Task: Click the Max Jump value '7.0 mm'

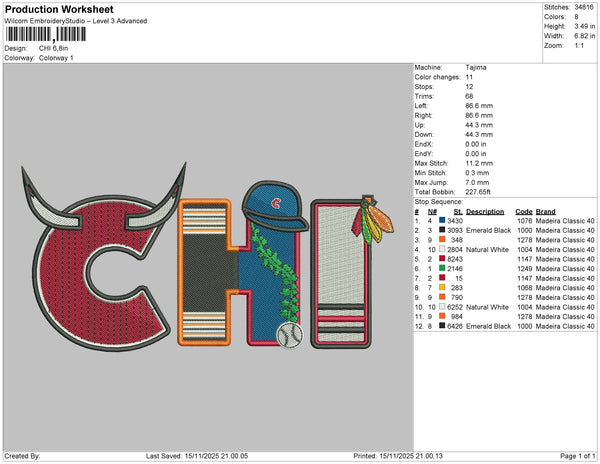Action: [477, 182]
